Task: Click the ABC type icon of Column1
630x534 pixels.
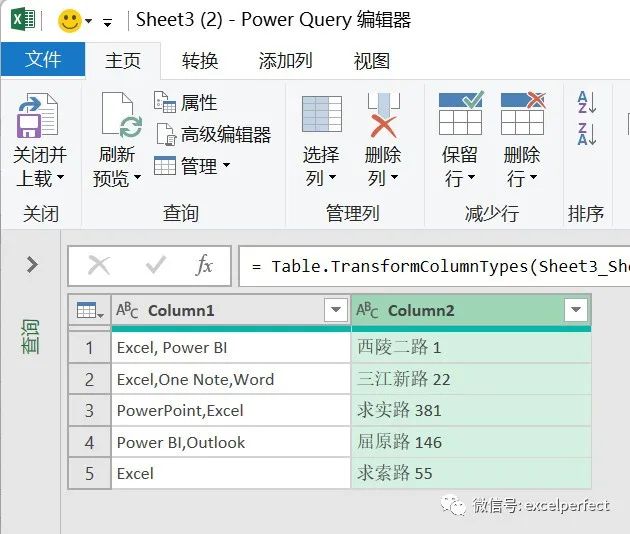Action: click(x=127, y=310)
